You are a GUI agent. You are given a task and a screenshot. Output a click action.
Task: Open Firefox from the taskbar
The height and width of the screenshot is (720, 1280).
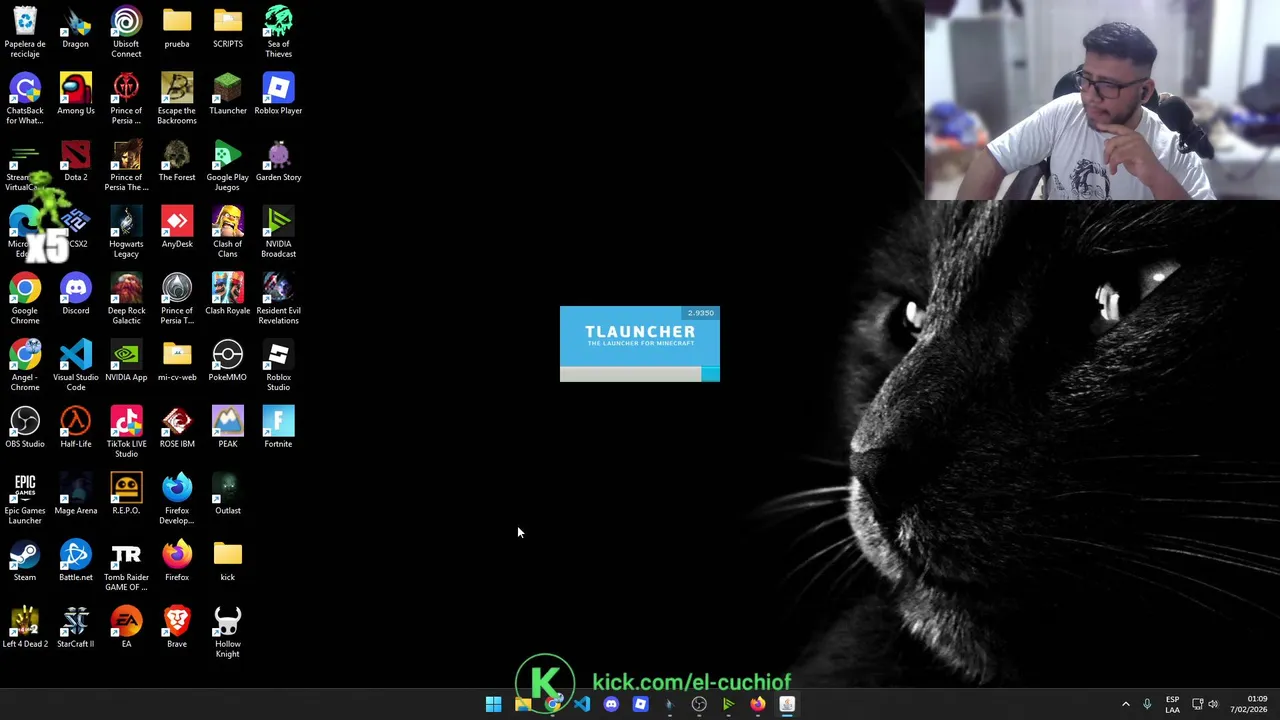pyautogui.click(x=757, y=704)
